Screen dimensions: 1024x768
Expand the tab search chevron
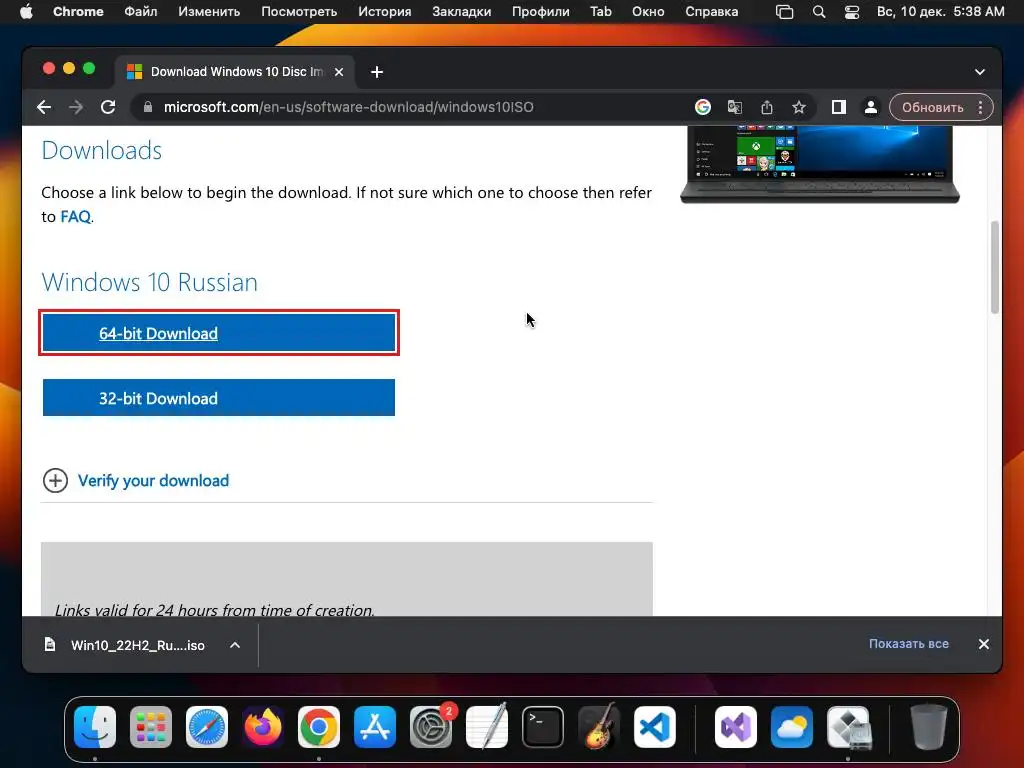980,72
